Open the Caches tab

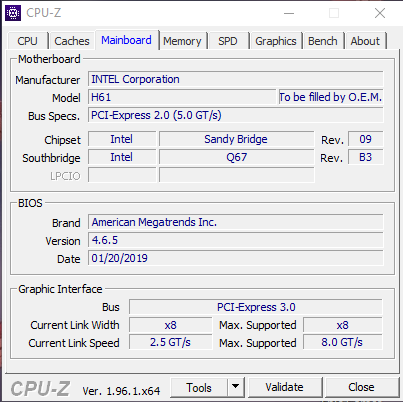pyautogui.click(x=72, y=41)
